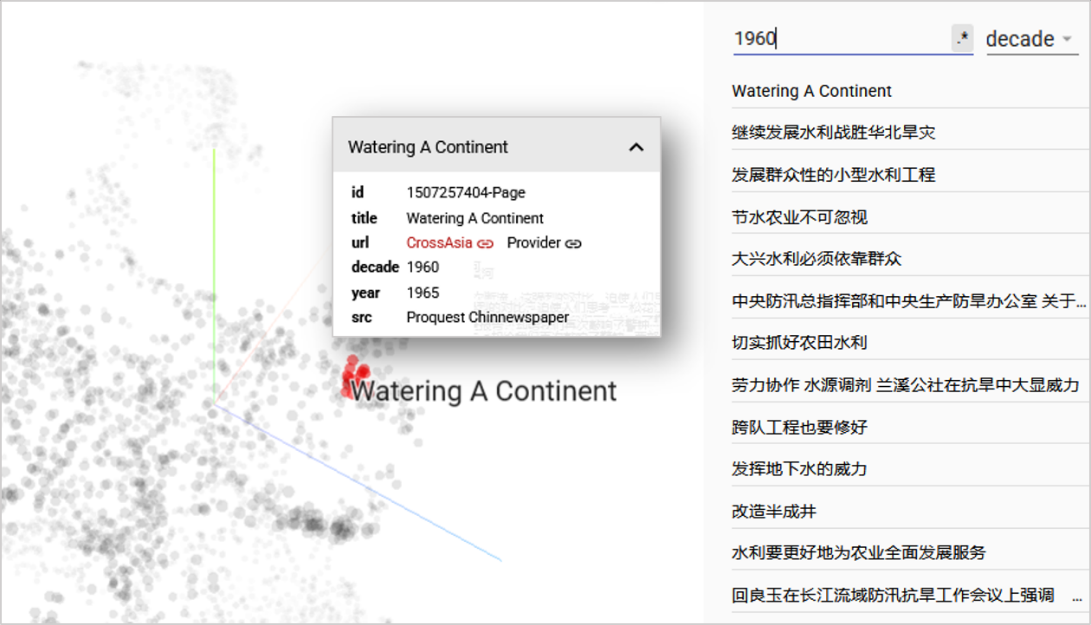This screenshot has width=1091, height=625.
Task: Select the result 水利要更好地为农业全面发展服务
Action: click(858, 553)
